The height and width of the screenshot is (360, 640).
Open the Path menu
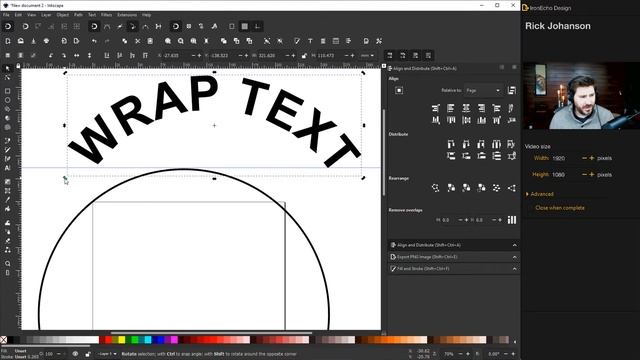click(78, 15)
